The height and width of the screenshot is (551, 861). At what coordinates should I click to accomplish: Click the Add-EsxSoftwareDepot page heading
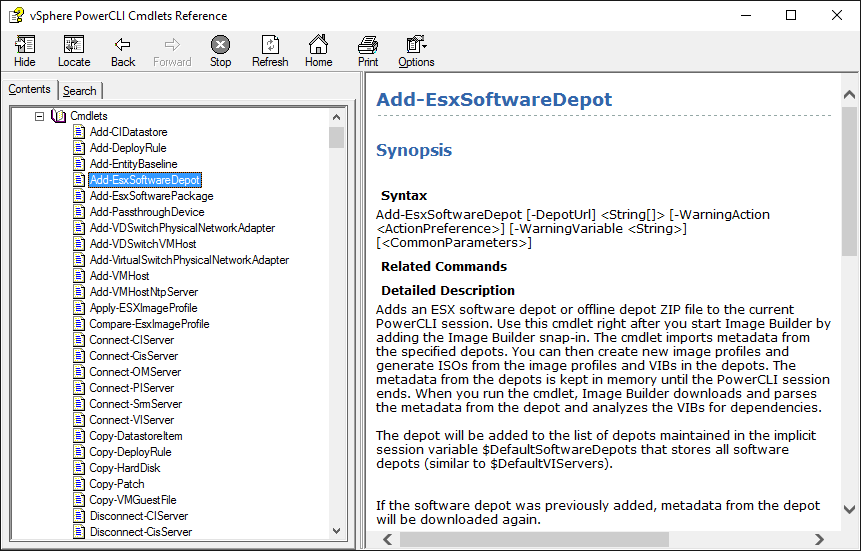tap(494, 99)
